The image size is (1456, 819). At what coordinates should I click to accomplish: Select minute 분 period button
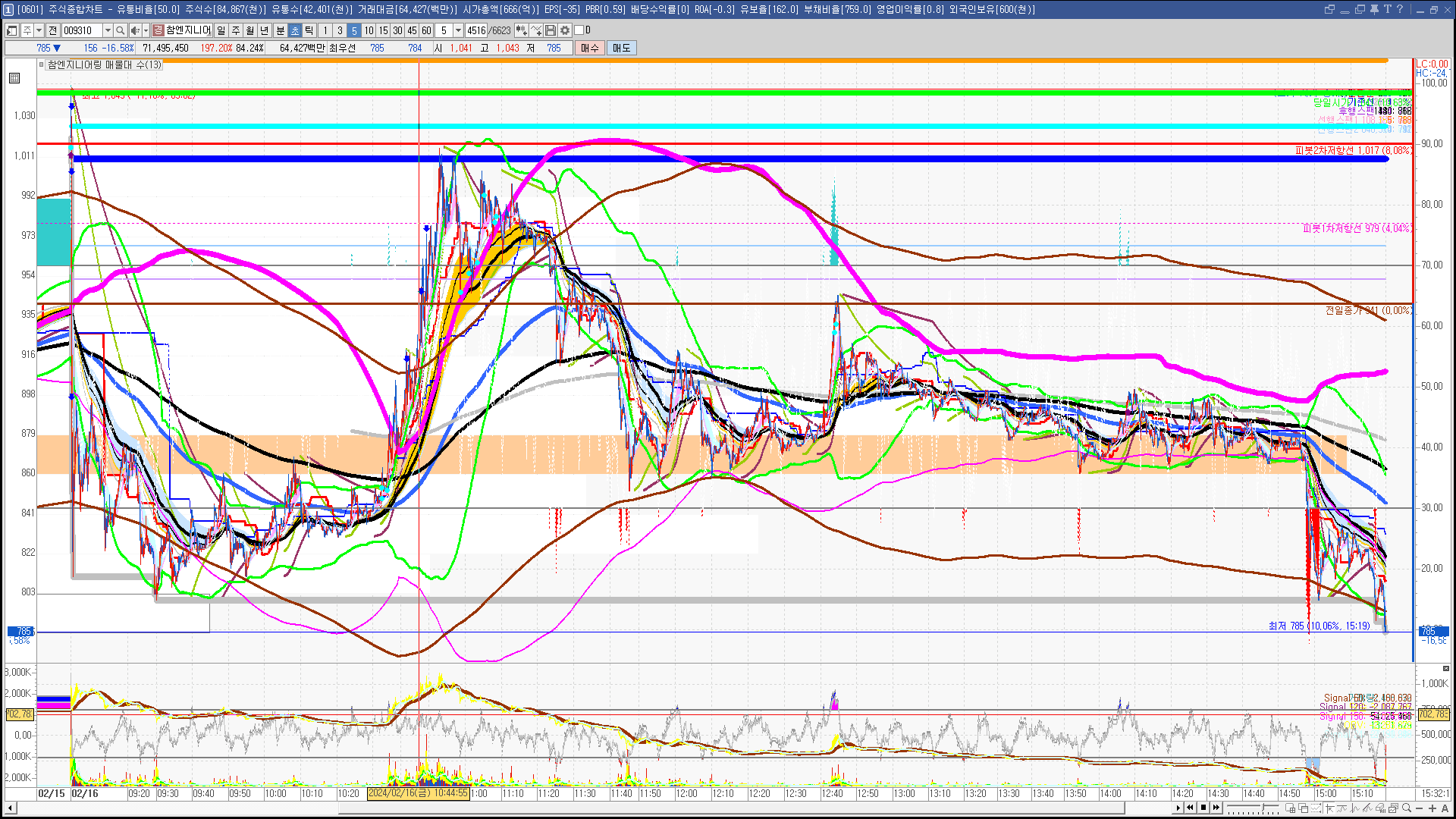280,30
